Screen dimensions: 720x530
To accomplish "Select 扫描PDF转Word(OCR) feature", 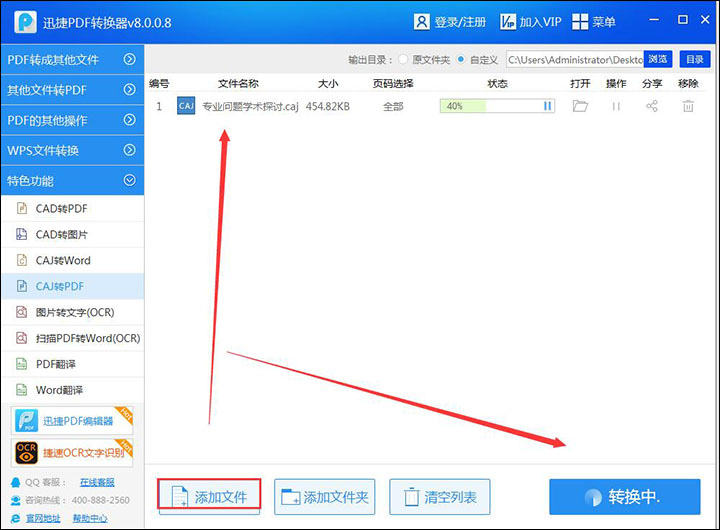I will [x=73, y=338].
